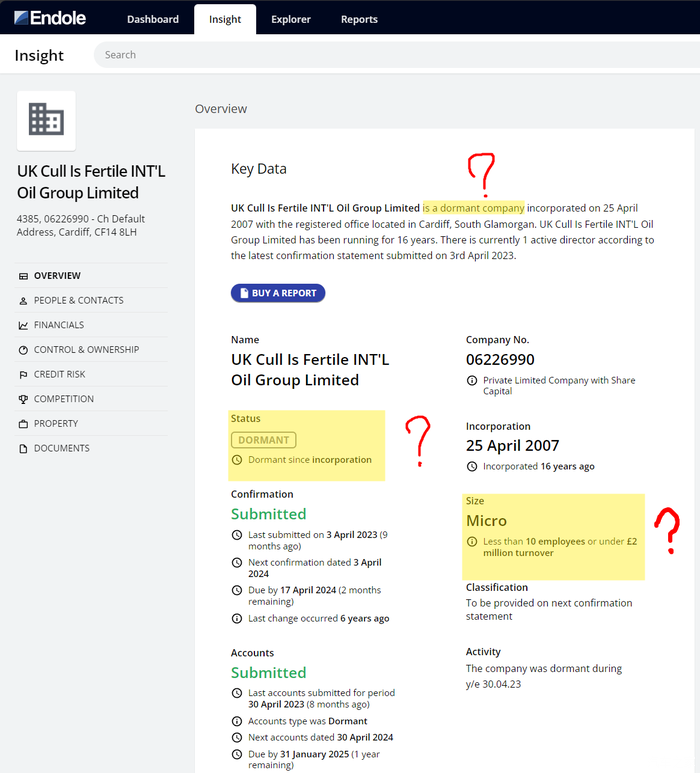Click the sidebar company name heading
This screenshot has width=700, height=773.
pyautogui.click(x=91, y=182)
